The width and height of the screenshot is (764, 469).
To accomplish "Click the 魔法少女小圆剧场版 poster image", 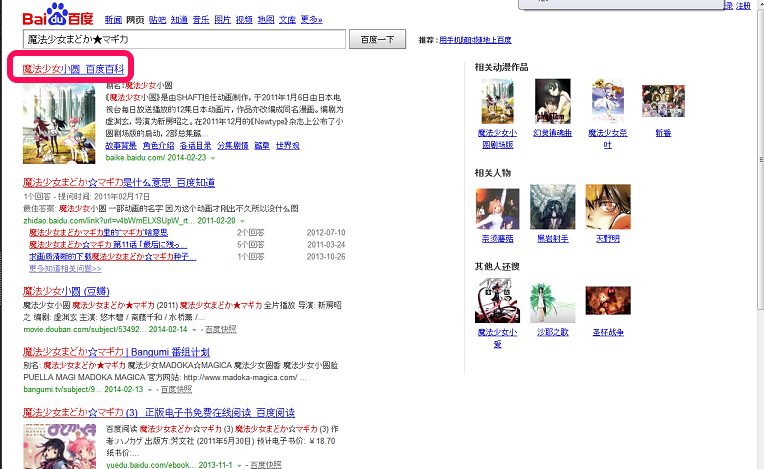I will point(497,101).
